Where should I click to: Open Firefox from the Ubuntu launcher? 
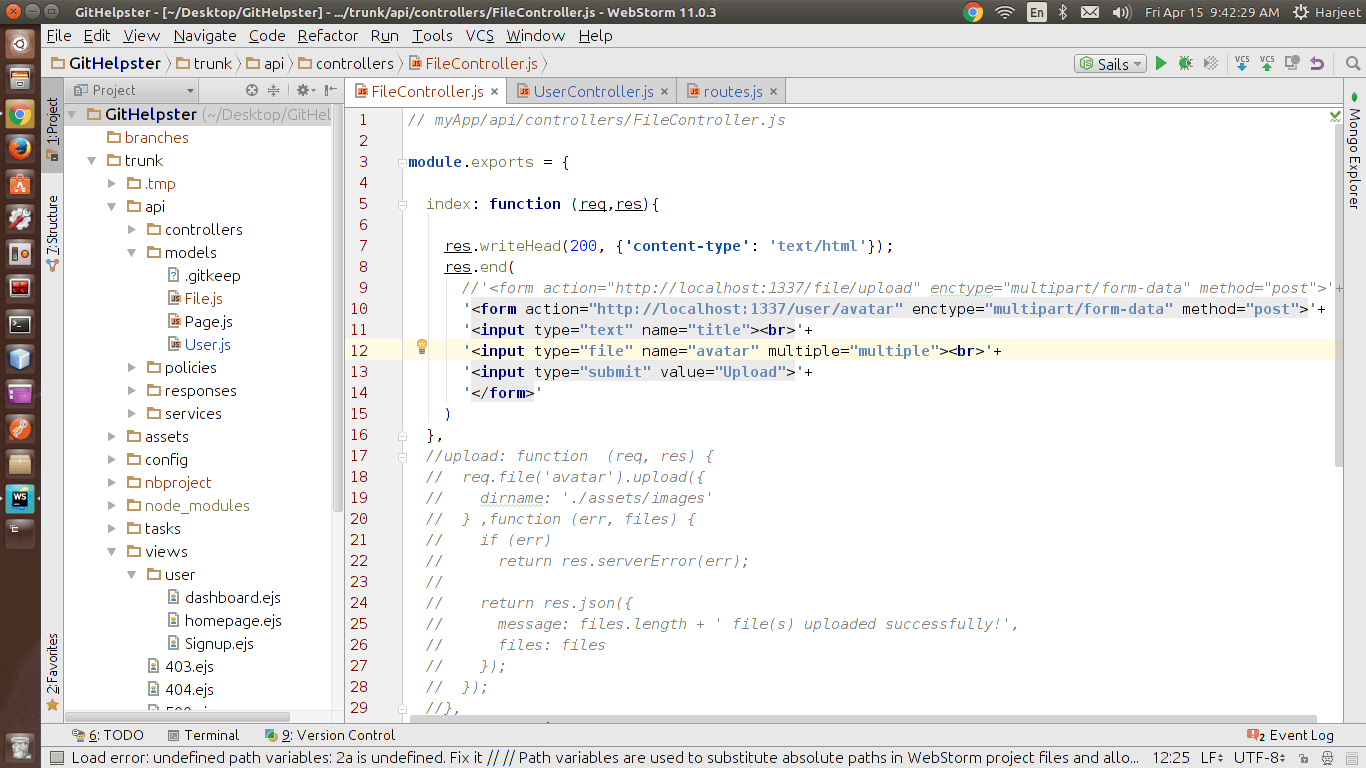click(20, 149)
